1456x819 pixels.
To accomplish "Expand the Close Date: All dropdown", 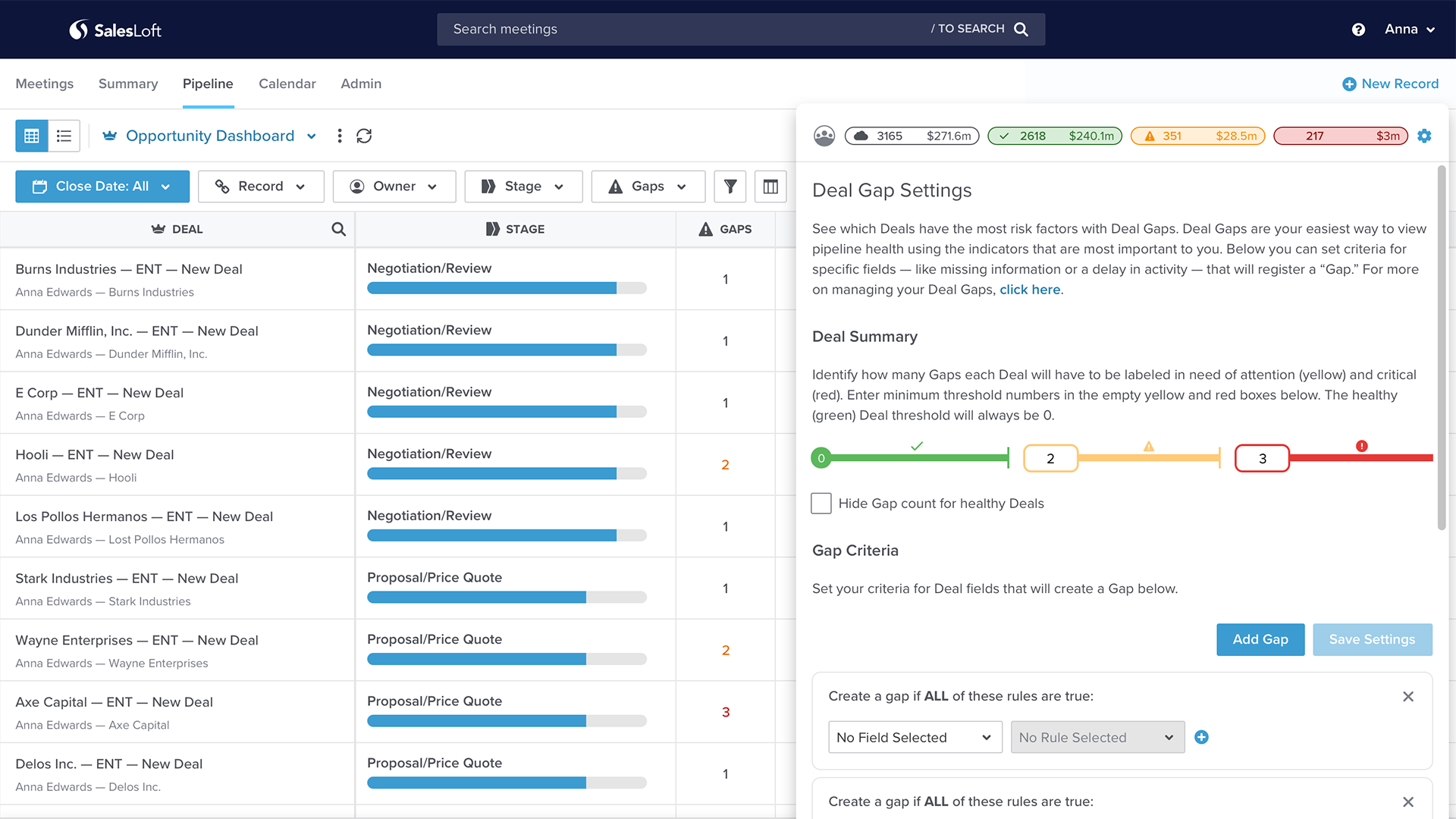I will (102, 187).
